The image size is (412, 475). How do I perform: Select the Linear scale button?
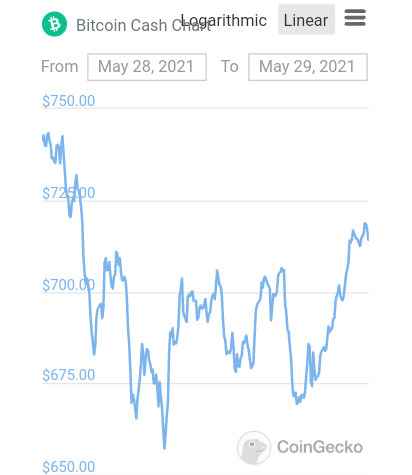(306, 20)
